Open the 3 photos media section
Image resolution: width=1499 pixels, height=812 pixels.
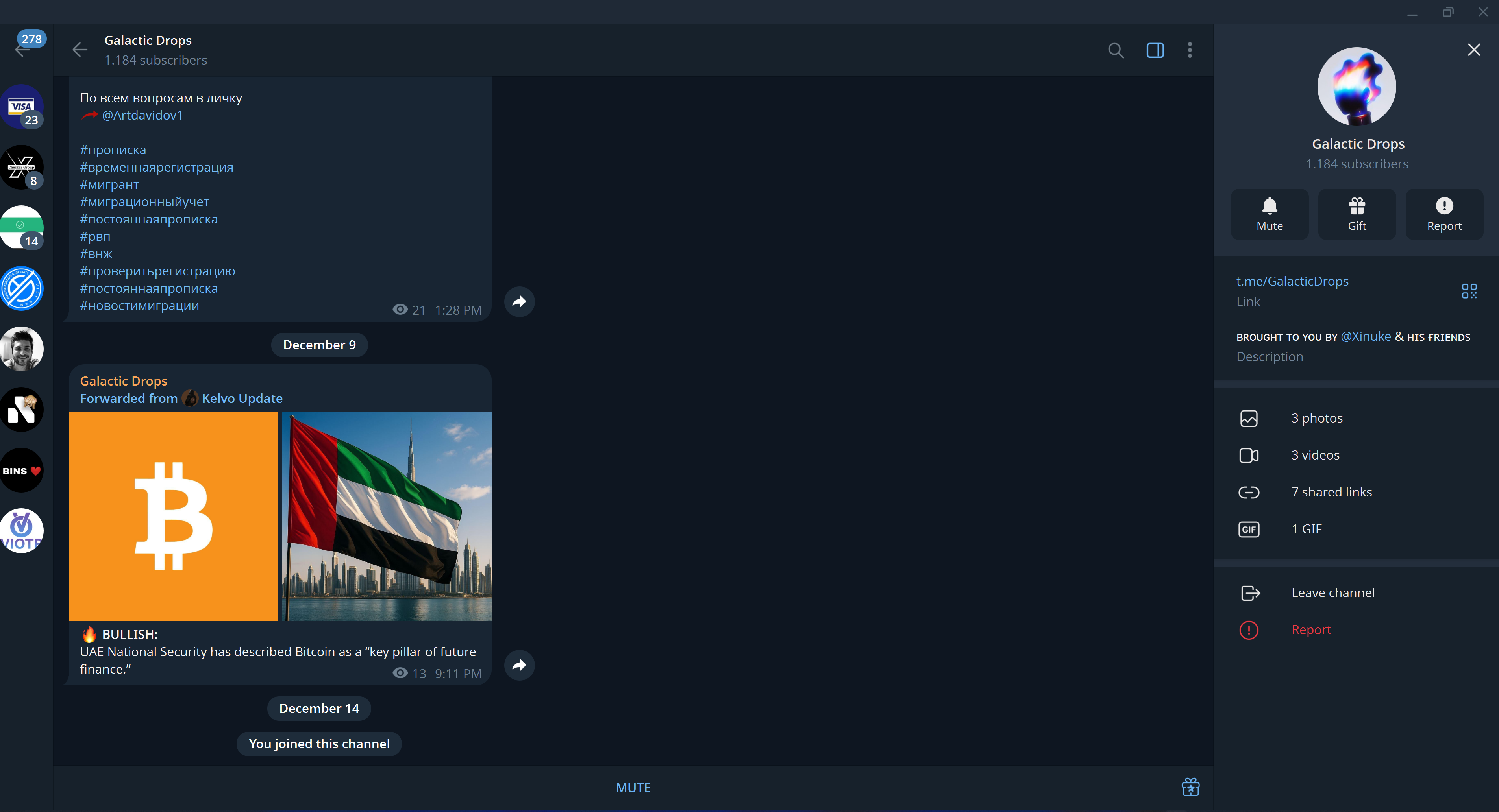tap(1357, 418)
